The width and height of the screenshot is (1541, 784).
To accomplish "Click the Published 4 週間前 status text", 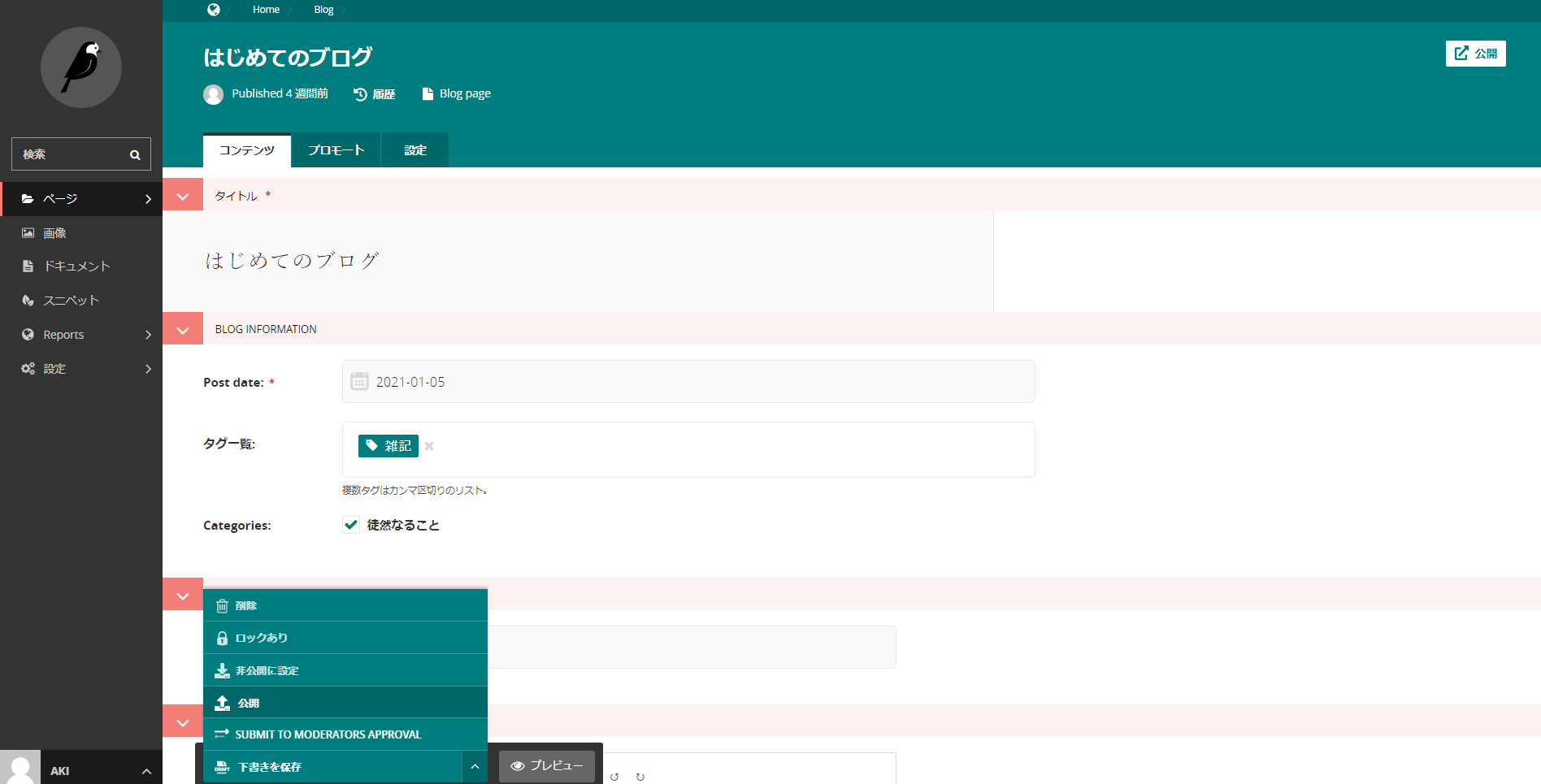I will (280, 93).
